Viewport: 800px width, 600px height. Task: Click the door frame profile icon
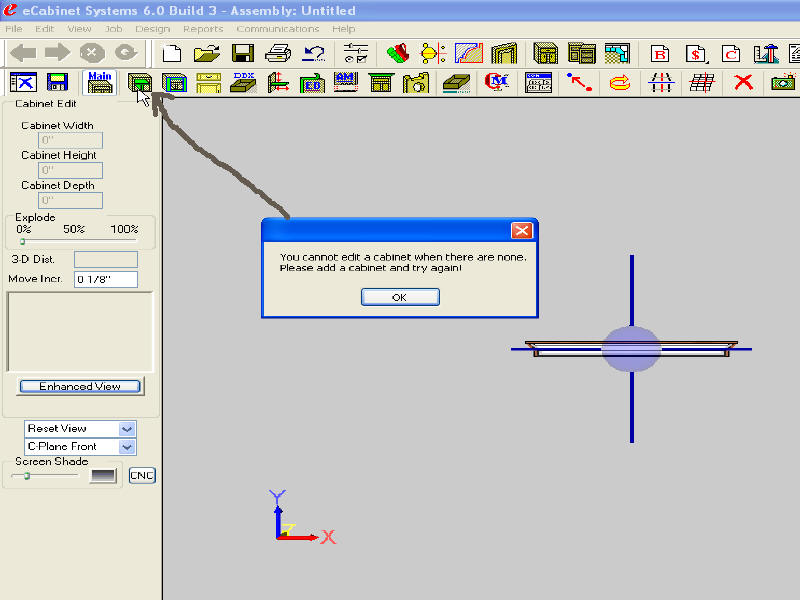[504, 53]
